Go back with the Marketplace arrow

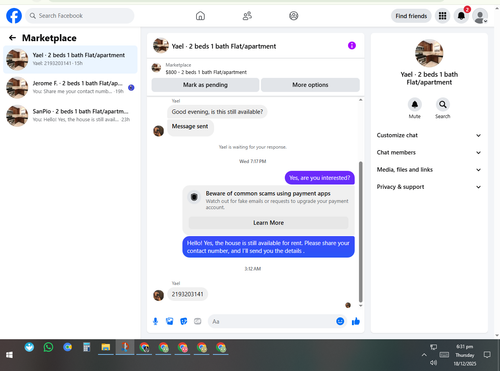(12, 38)
